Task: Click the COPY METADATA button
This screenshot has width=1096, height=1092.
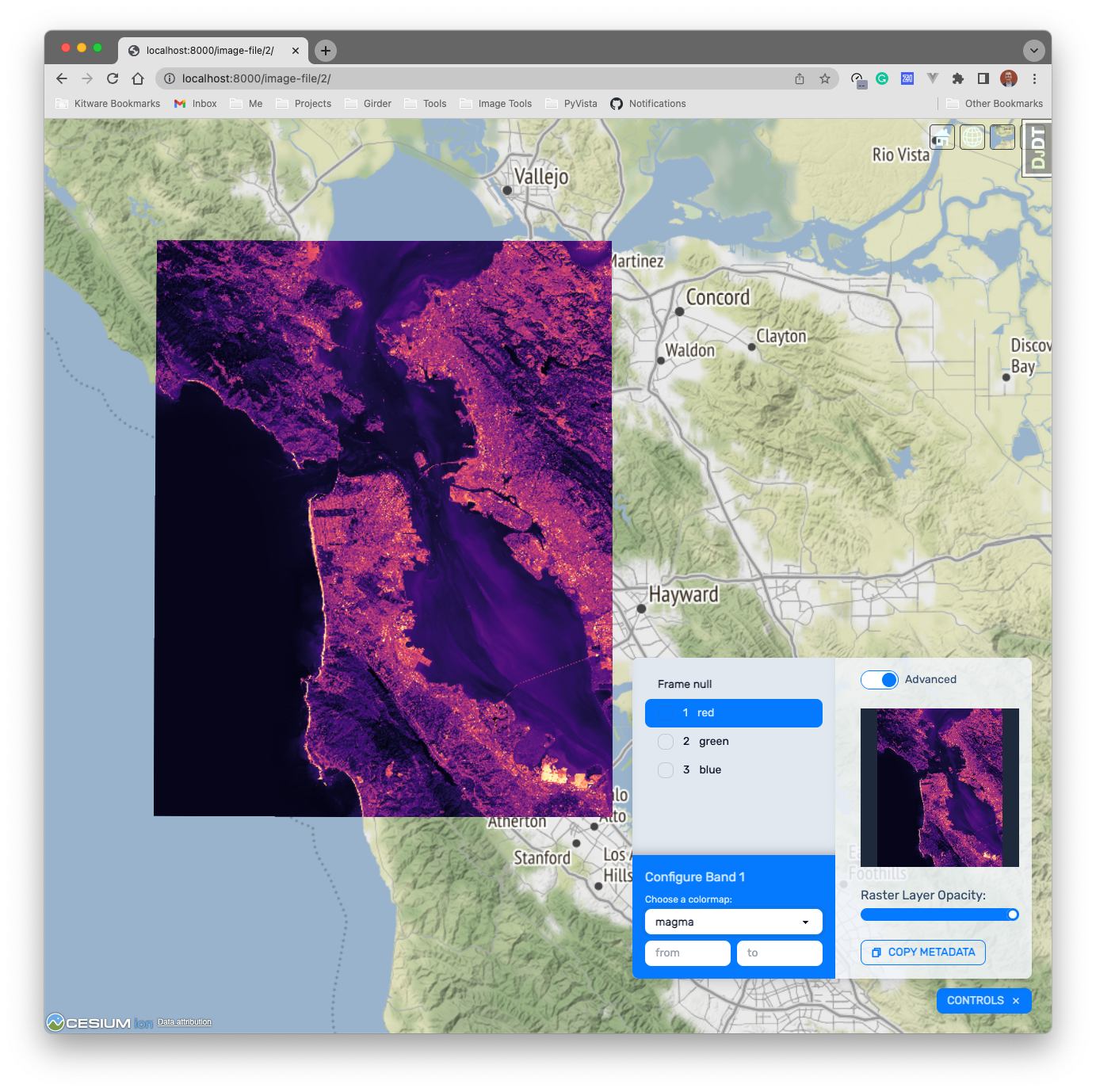Action: tap(922, 952)
